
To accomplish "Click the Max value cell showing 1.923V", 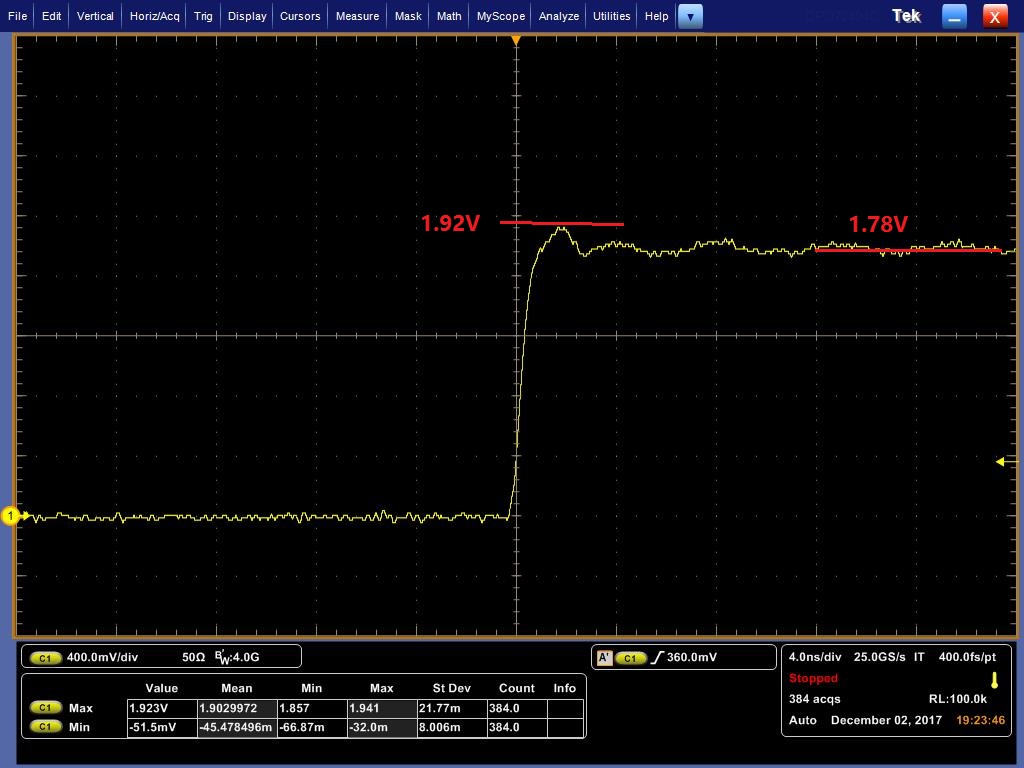I will (162, 708).
